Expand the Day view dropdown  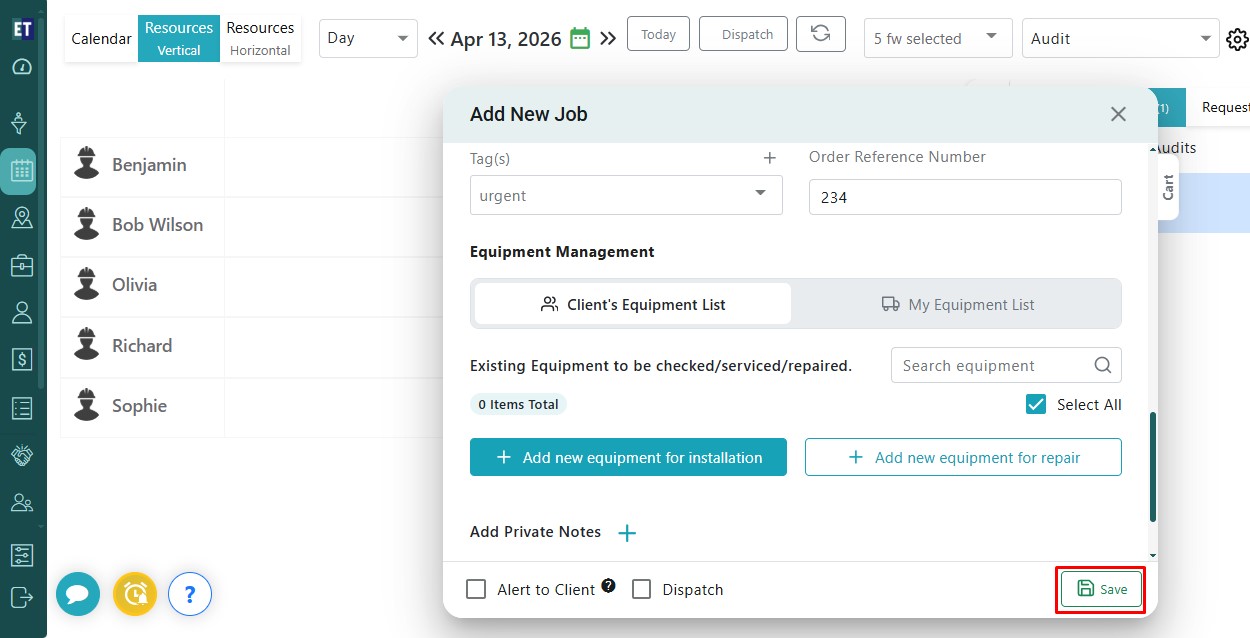coord(368,38)
